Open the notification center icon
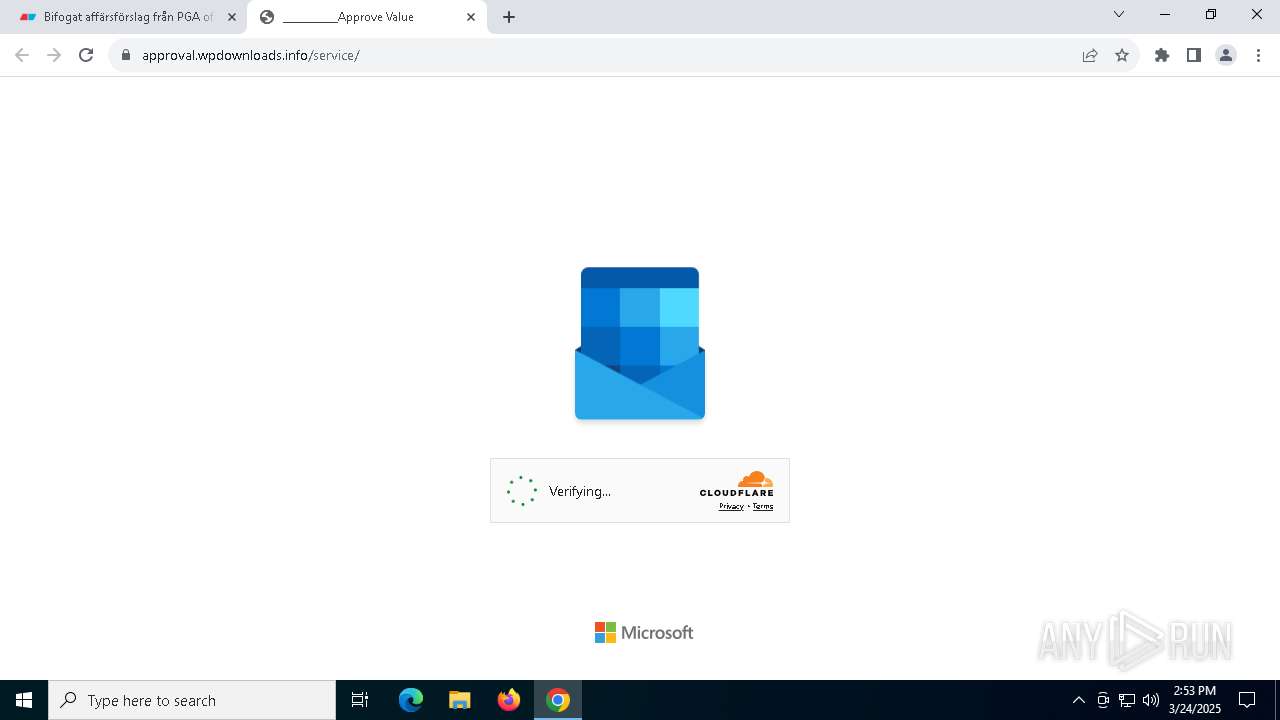This screenshot has width=1280, height=720. [1247, 700]
